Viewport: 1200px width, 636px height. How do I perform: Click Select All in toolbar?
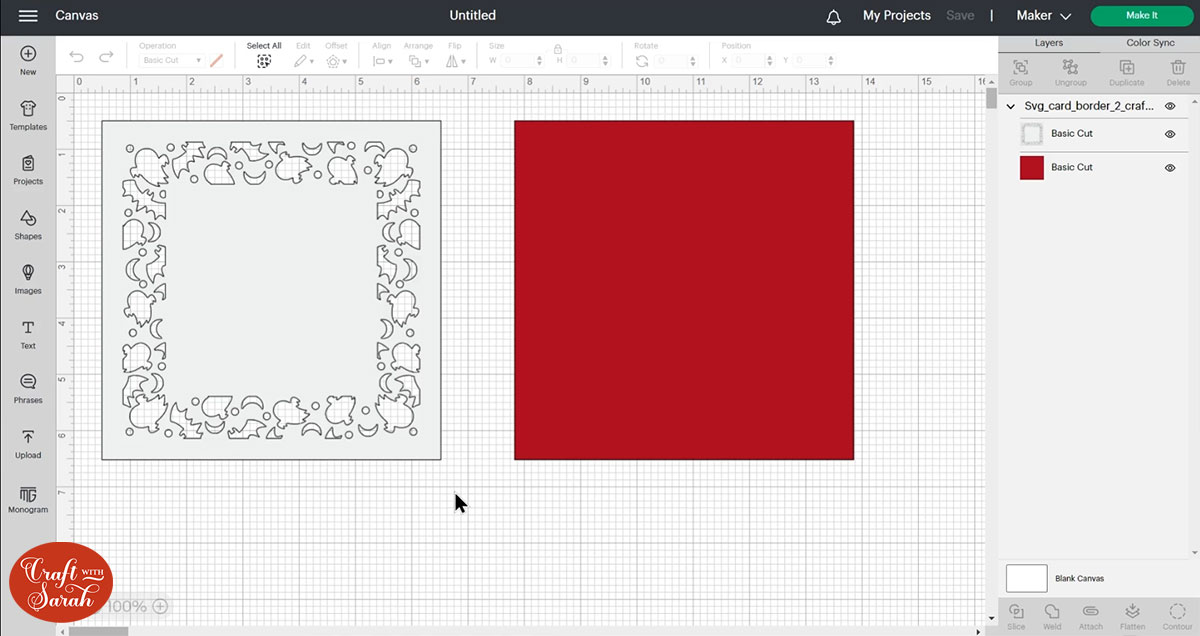[x=264, y=55]
